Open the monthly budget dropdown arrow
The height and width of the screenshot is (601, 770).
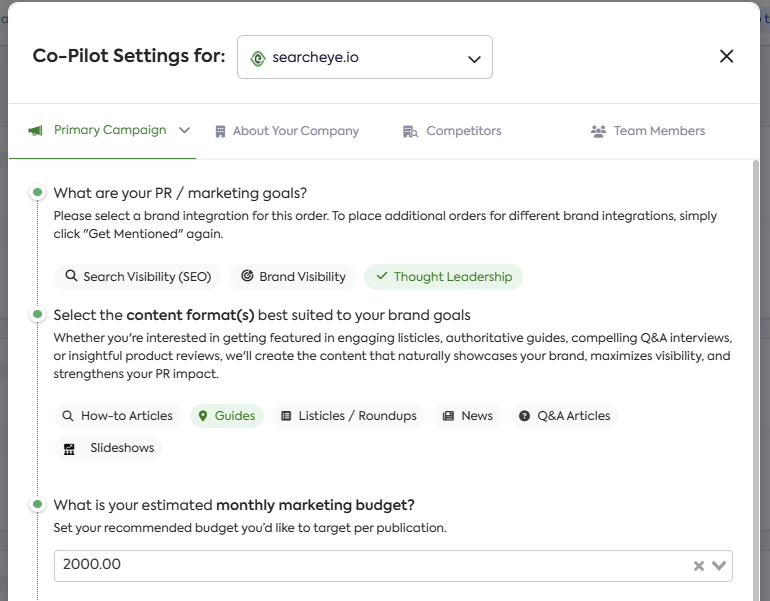pyautogui.click(x=719, y=566)
